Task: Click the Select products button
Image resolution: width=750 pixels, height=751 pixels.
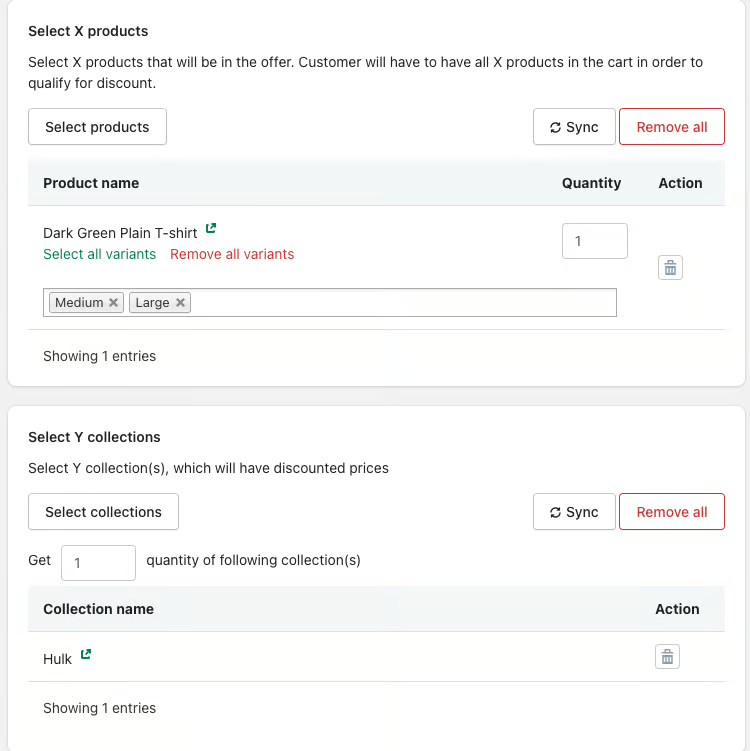Action: 97,127
